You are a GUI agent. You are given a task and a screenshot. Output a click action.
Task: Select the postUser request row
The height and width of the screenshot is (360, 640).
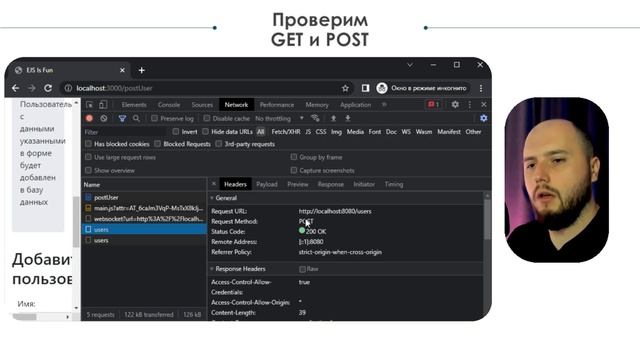(x=144, y=198)
